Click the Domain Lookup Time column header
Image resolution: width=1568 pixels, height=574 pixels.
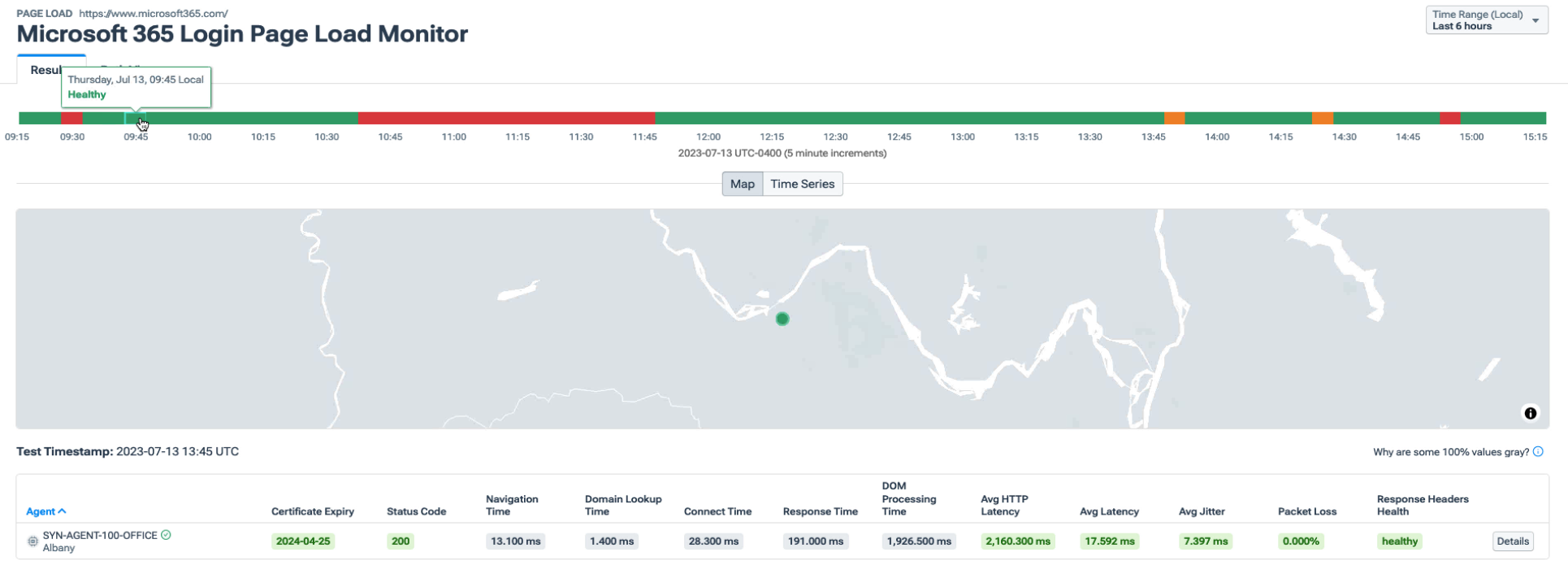pyautogui.click(x=623, y=505)
